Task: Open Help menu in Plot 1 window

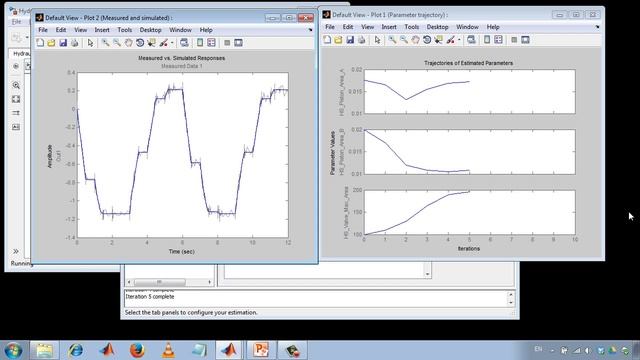Action: [493, 27]
